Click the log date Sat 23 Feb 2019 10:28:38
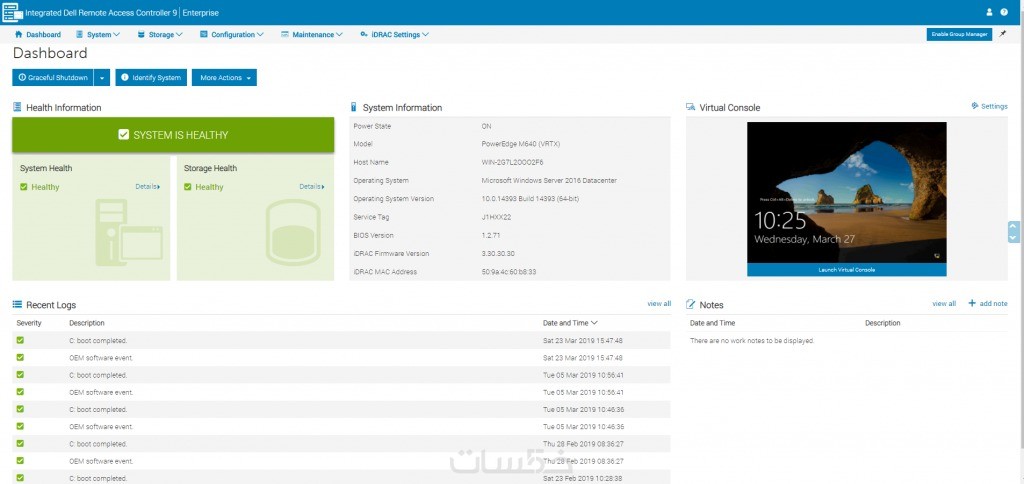 (583, 478)
